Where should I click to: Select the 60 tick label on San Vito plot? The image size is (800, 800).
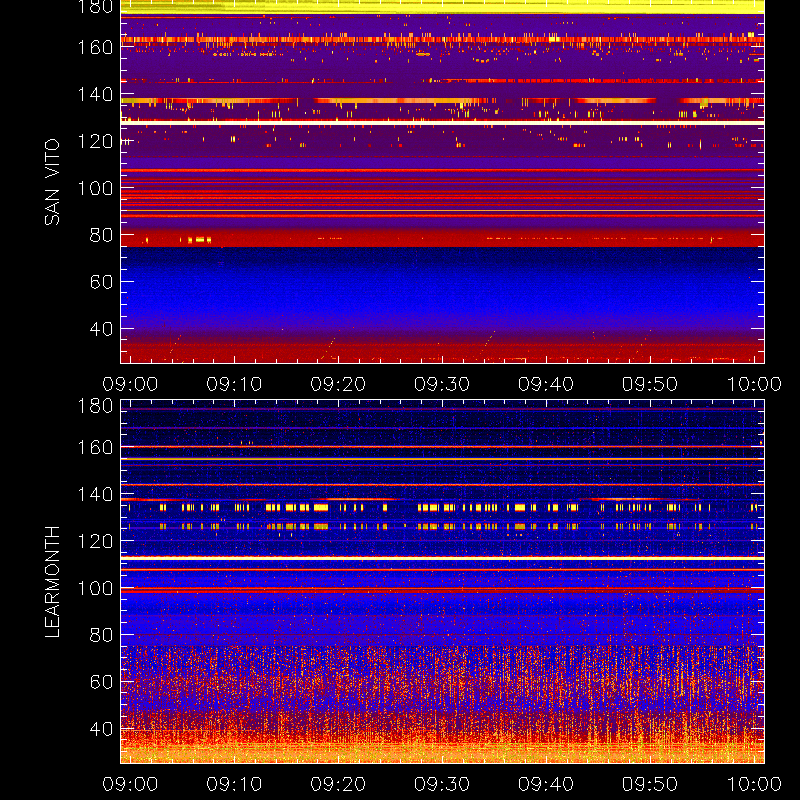tap(101, 282)
